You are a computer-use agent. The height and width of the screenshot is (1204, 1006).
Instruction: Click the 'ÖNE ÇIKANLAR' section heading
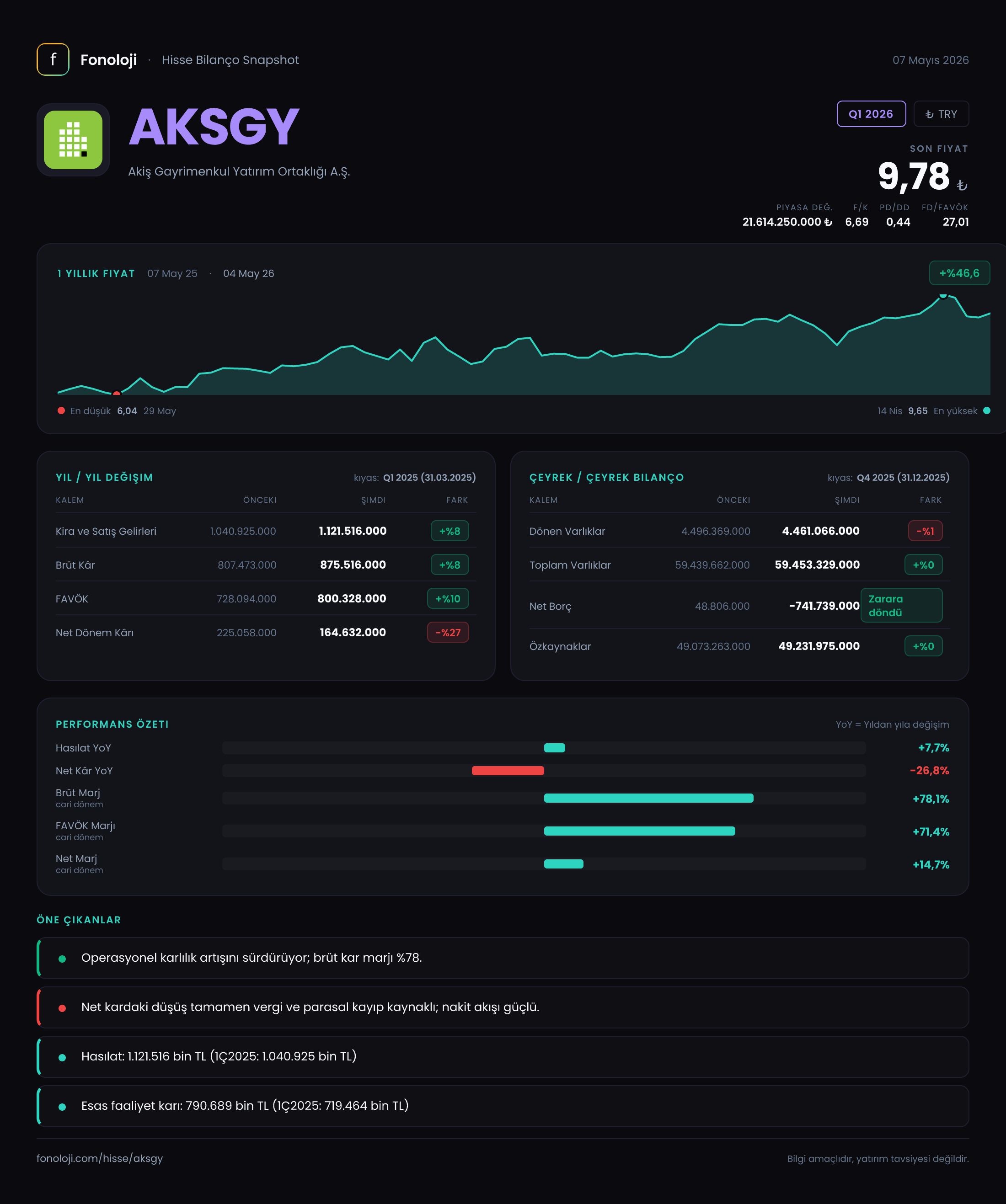point(79,920)
